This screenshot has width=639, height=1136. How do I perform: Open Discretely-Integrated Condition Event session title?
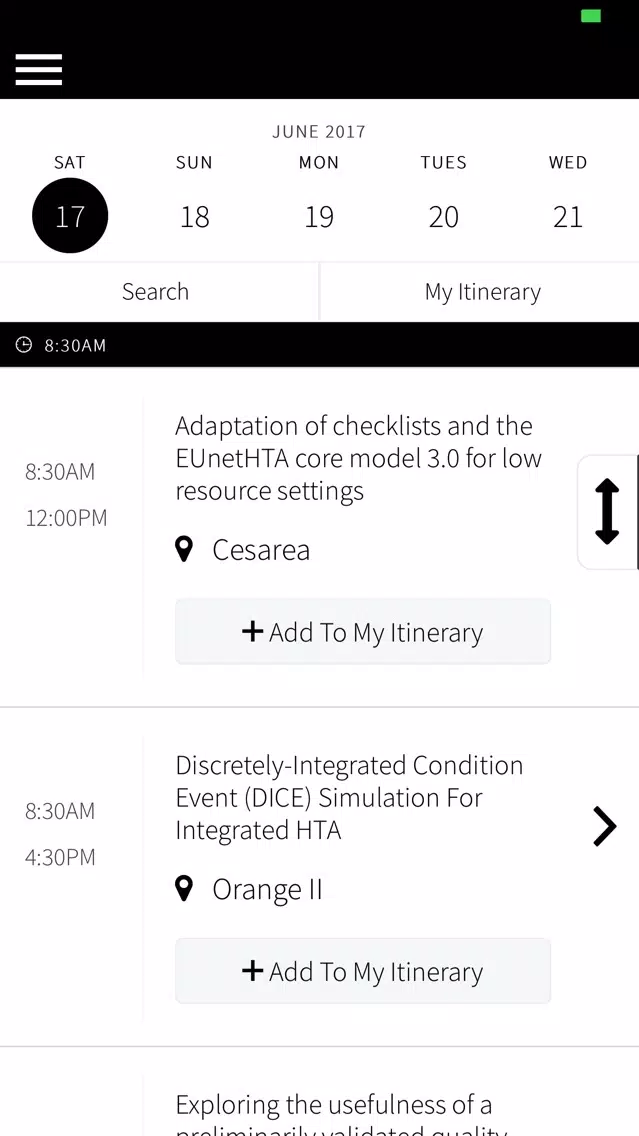pos(349,797)
